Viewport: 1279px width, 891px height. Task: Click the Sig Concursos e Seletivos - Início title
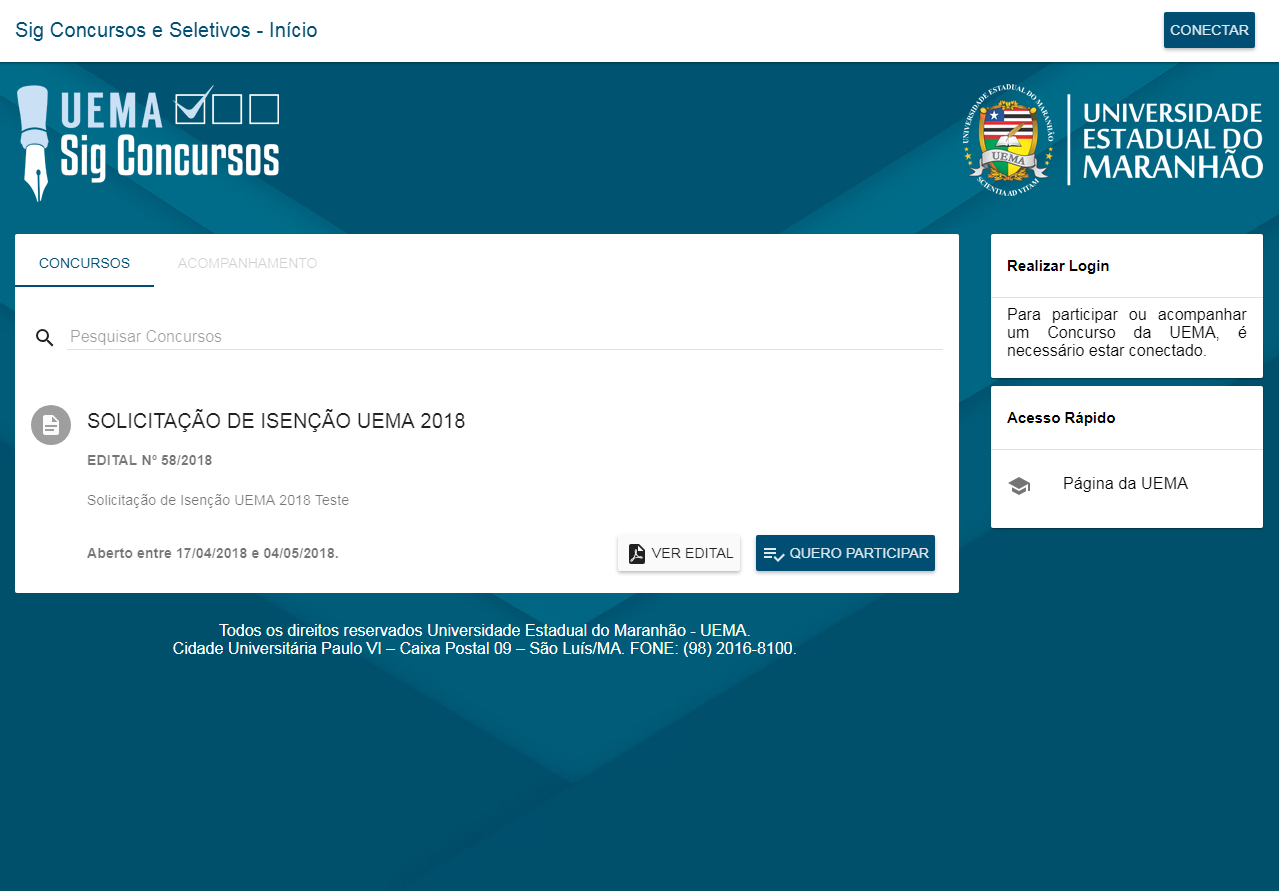166,30
